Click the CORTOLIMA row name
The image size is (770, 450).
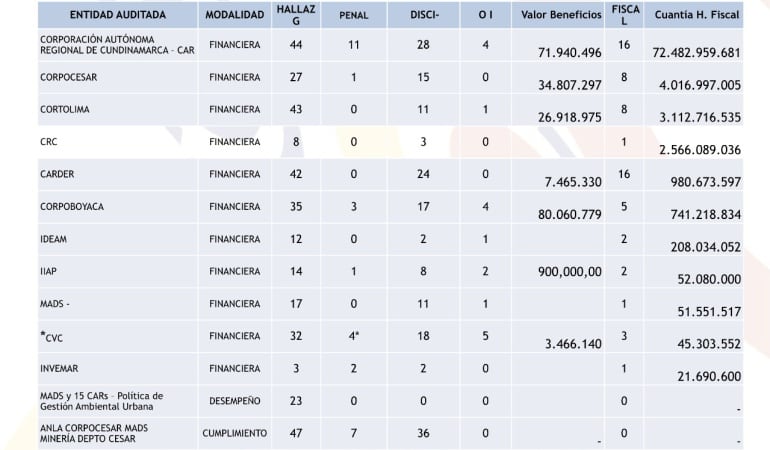67,109
